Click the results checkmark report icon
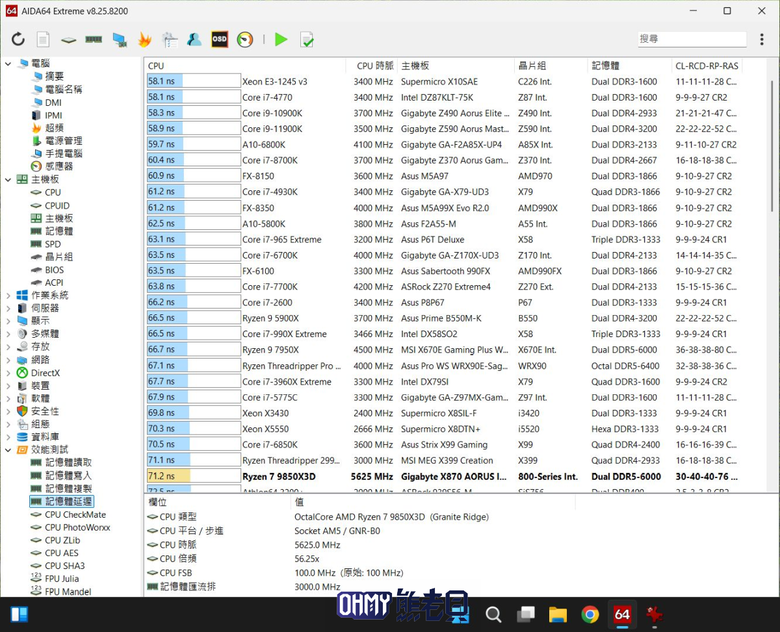780x632 pixels. click(307, 40)
